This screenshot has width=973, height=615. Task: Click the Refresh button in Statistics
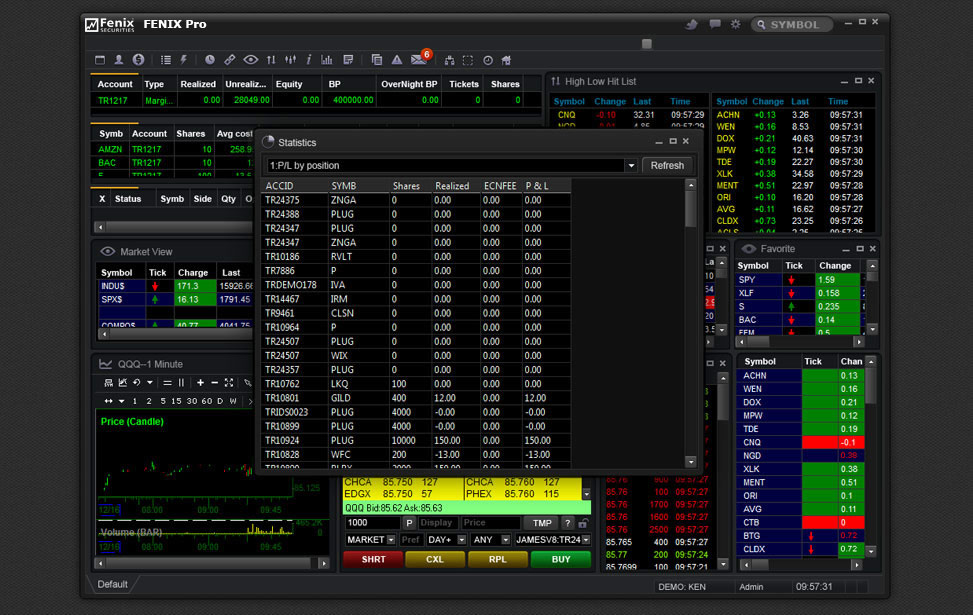[667, 166]
